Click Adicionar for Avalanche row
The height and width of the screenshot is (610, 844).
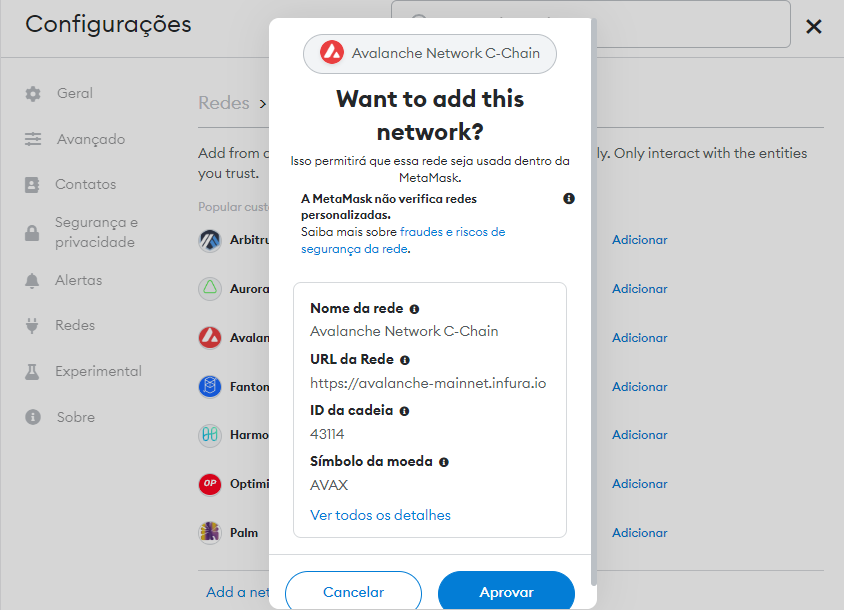pyautogui.click(x=639, y=338)
